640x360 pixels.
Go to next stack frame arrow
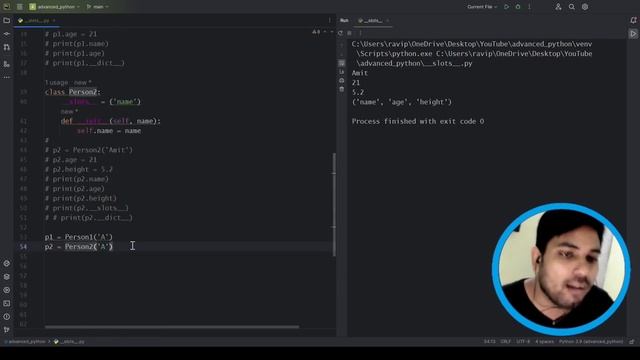pos(342,54)
